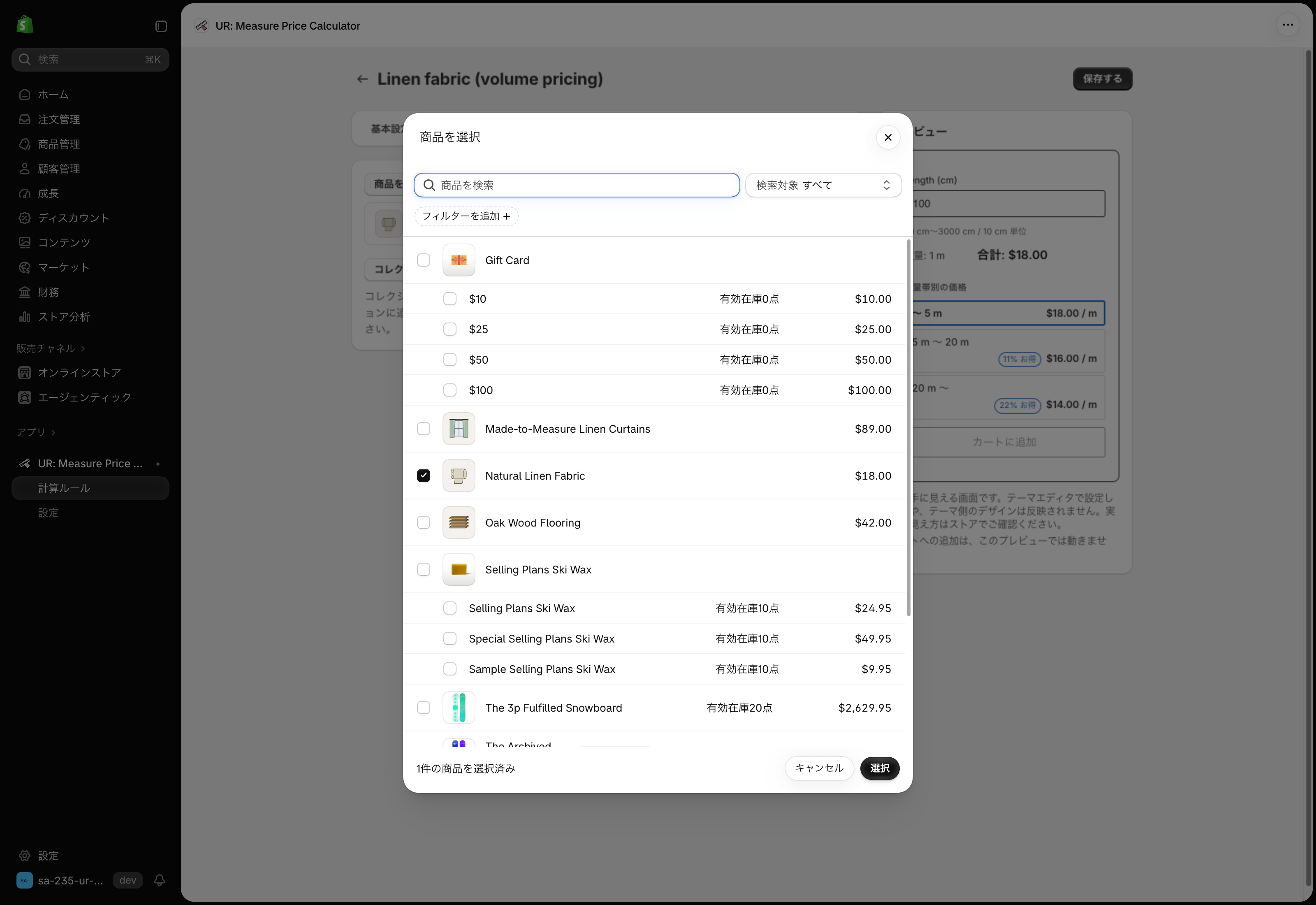Open 商品管理 products icon
1316x905 pixels.
click(24, 144)
